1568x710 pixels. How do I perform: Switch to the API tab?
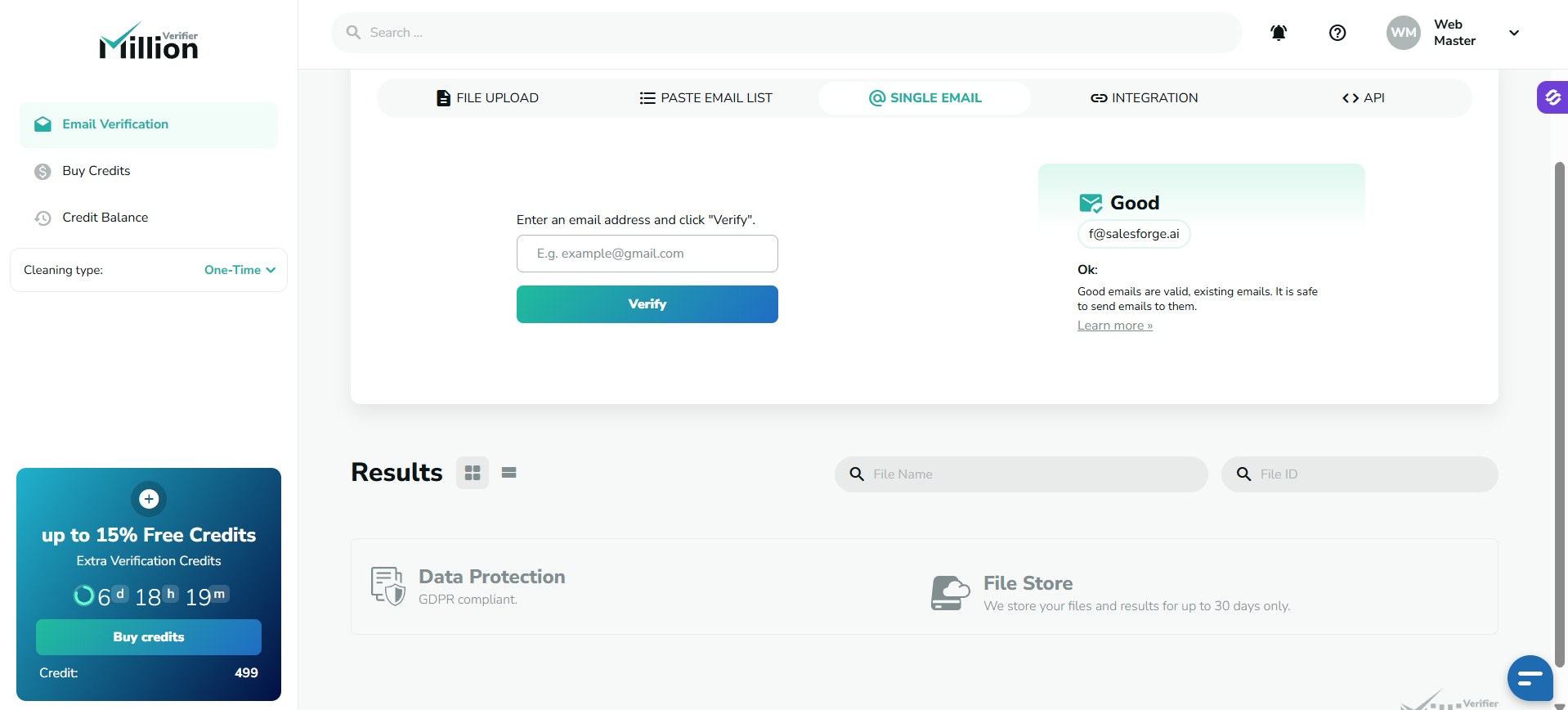pos(1363,98)
